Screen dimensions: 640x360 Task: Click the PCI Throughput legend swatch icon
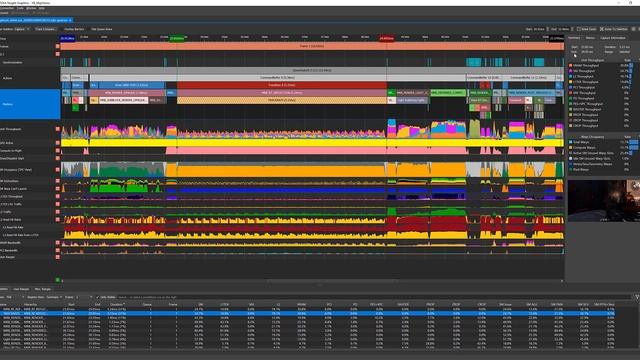click(x=571, y=87)
